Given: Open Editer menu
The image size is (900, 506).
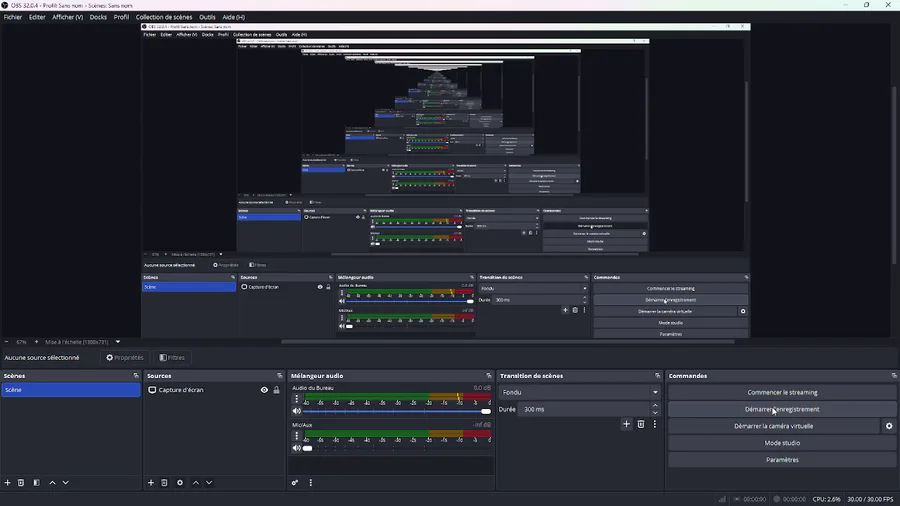Looking at the screenshot, I should tap(37, 17).
